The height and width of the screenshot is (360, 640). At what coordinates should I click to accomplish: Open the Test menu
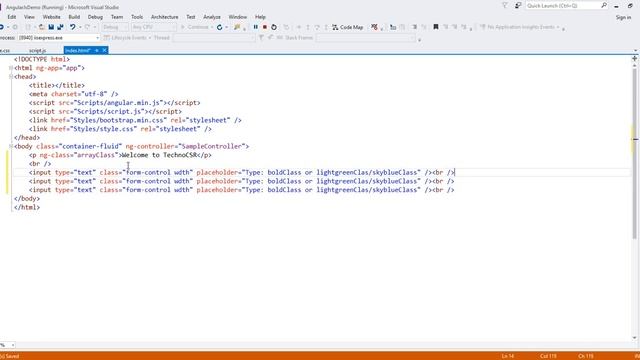click(191, 17)
